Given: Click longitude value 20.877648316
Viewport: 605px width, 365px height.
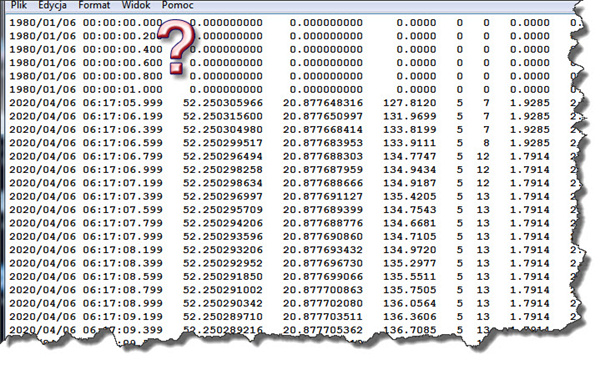Looking at the screenshot, I should (x=323, y=103).
